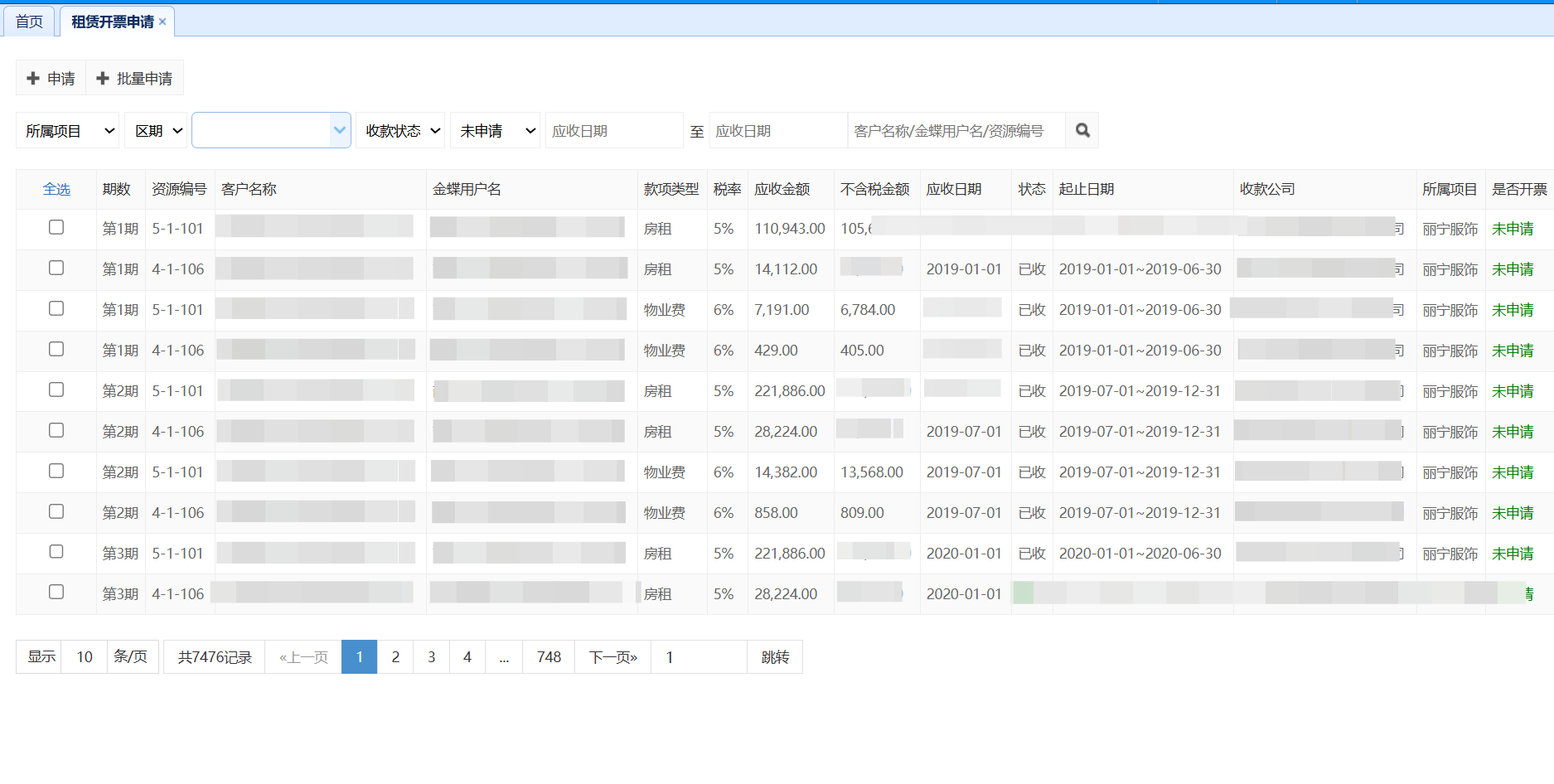Viewport: 1554px width, 784px height.
Task: Jump to last page 748
Action: click(x=549, y=656)
